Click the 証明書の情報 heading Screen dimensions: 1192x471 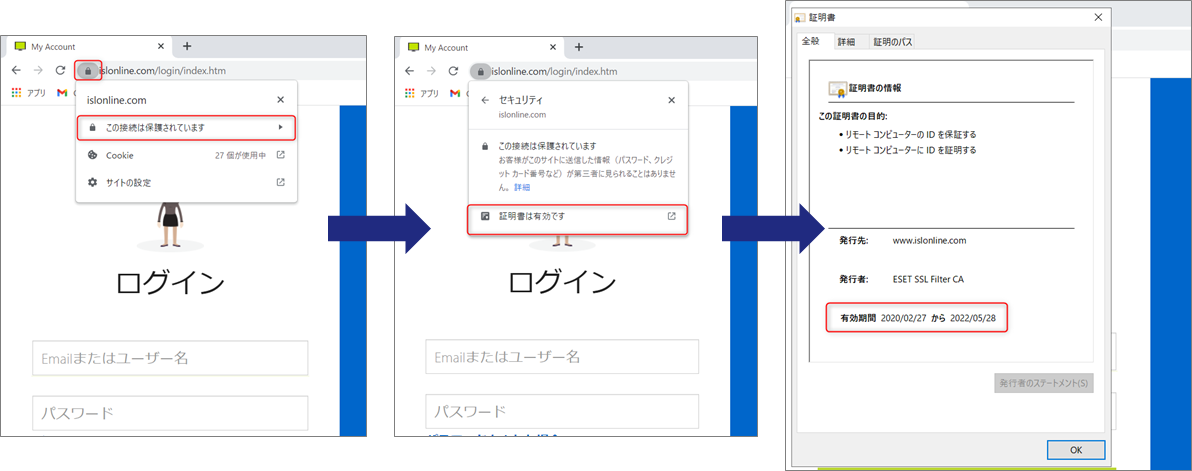tap(875, 87)
